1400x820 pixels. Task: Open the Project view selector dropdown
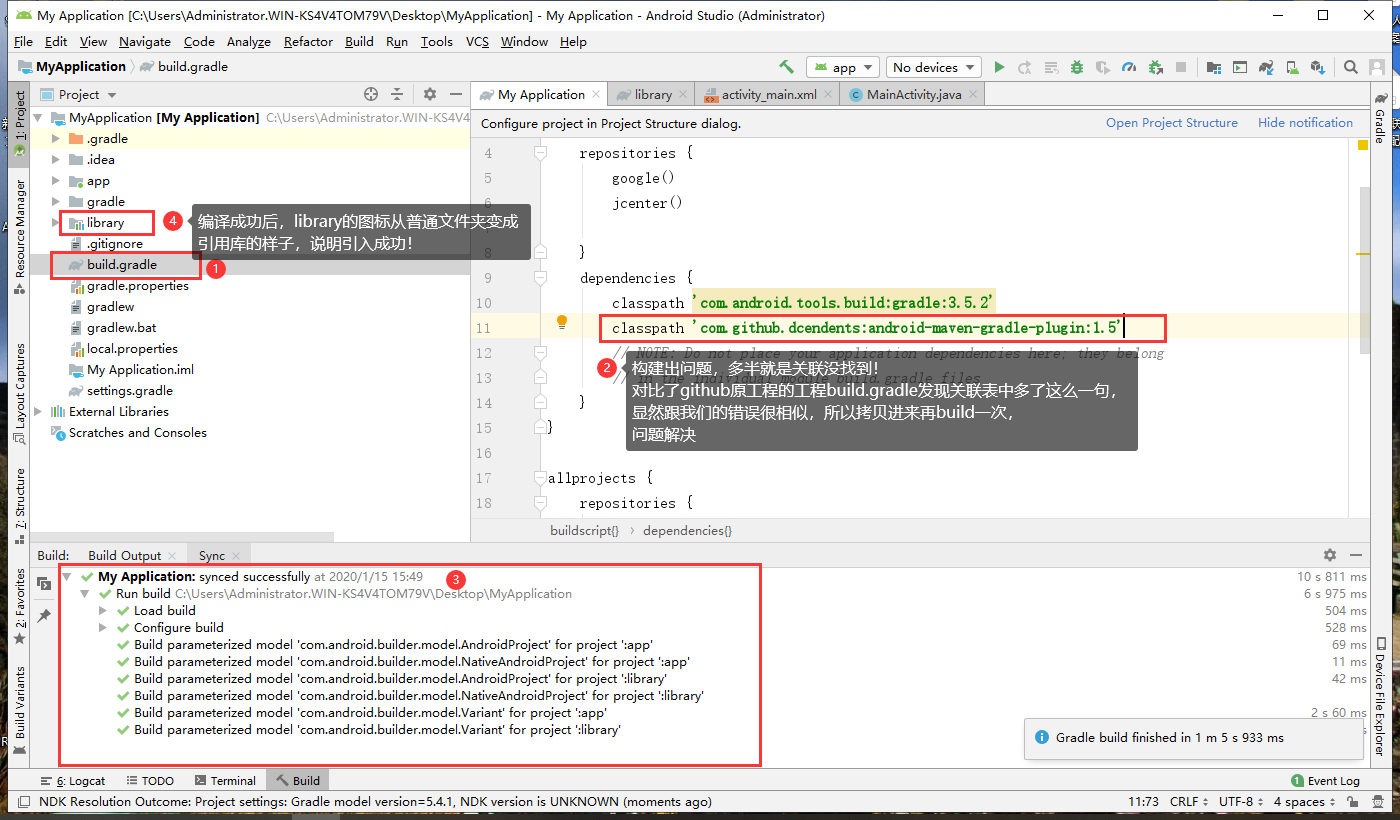click(x=79, y=94)
